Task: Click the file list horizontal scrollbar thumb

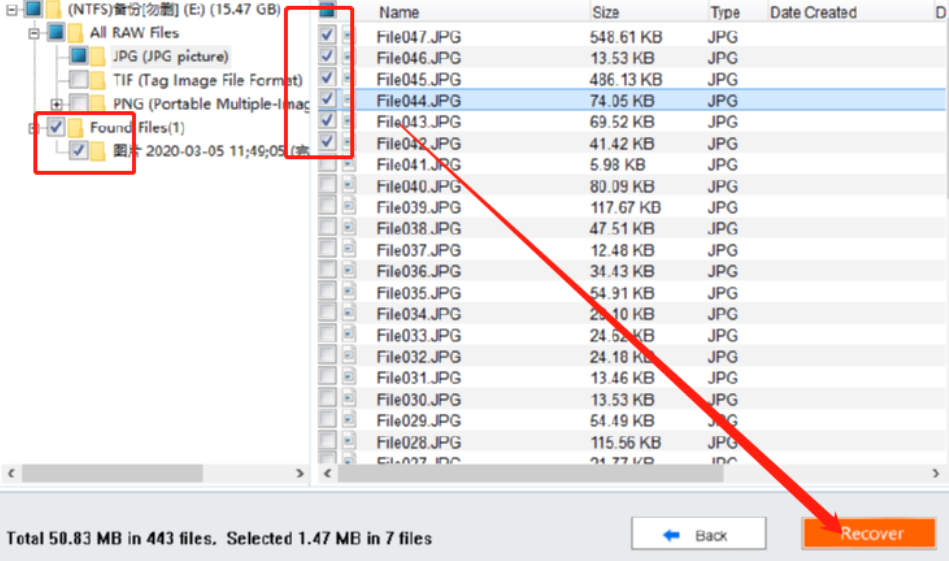Action: coord(530,474)
